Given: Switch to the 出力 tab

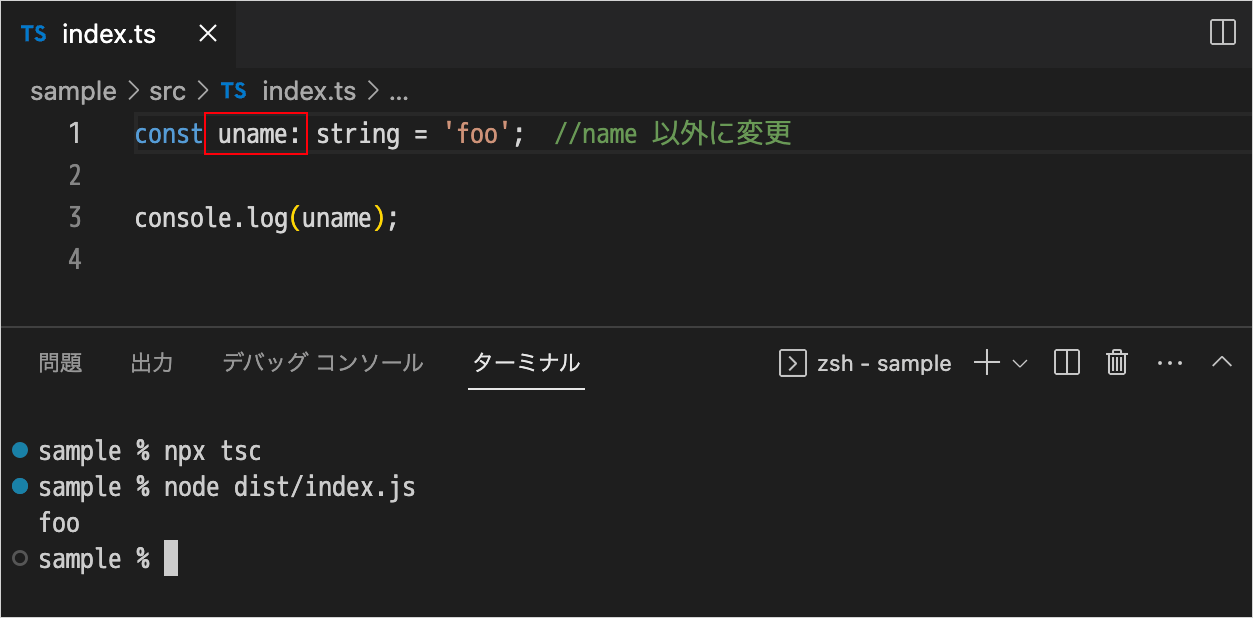Looking at the screenshot, I should (x=152, y=363).
